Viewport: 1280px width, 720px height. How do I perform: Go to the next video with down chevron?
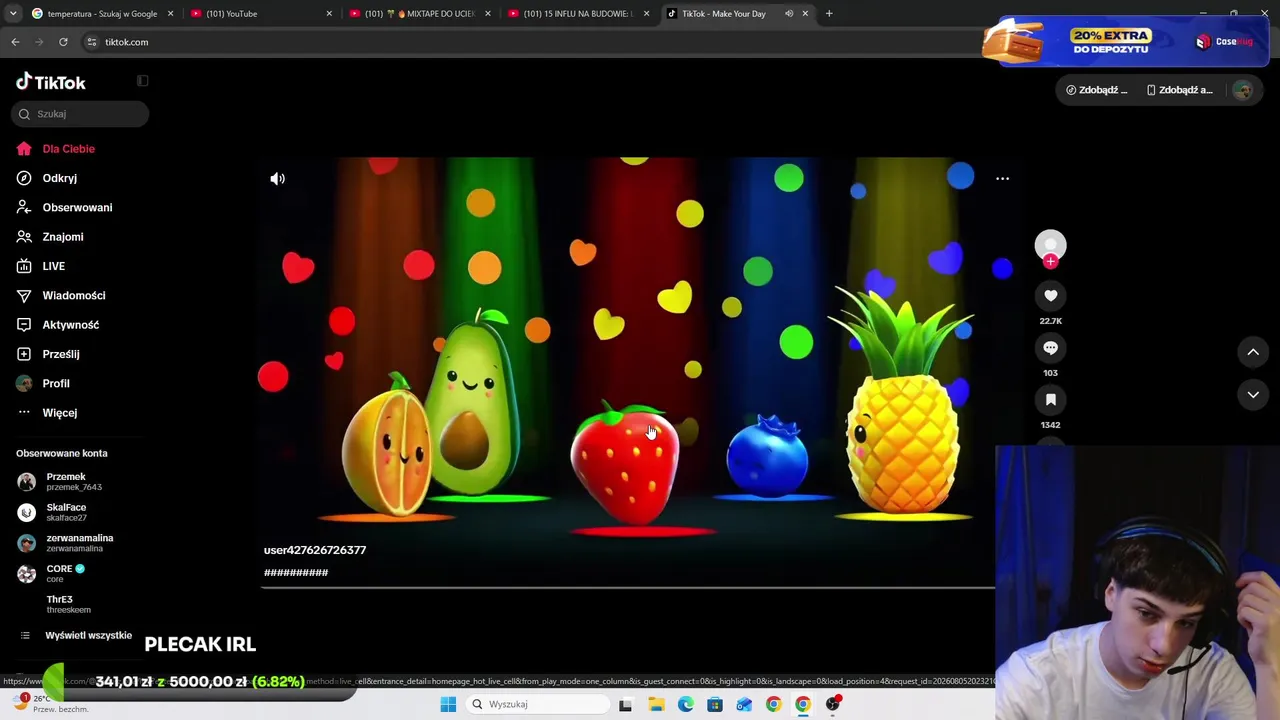1253,395
